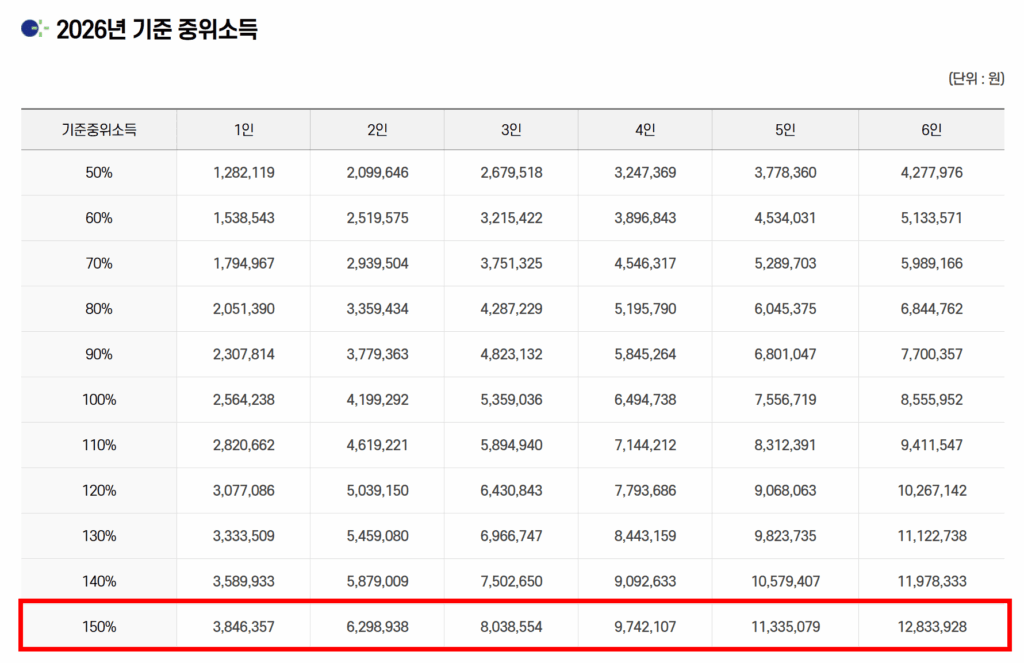Select the 50% row label
This screenshot has height=663, width=1024.
coord(99,172)
